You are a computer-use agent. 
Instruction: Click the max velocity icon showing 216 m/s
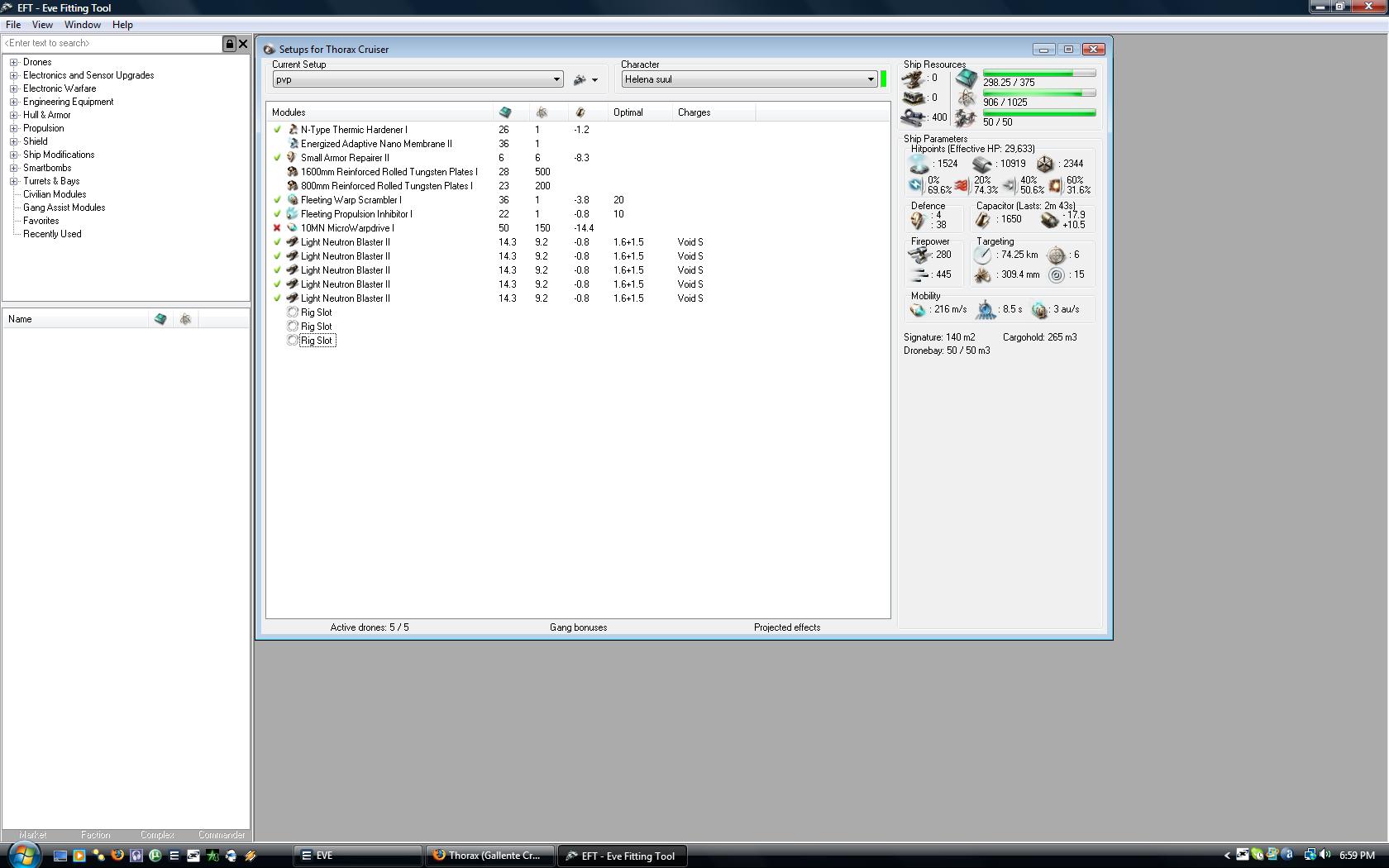pos(918,310)
